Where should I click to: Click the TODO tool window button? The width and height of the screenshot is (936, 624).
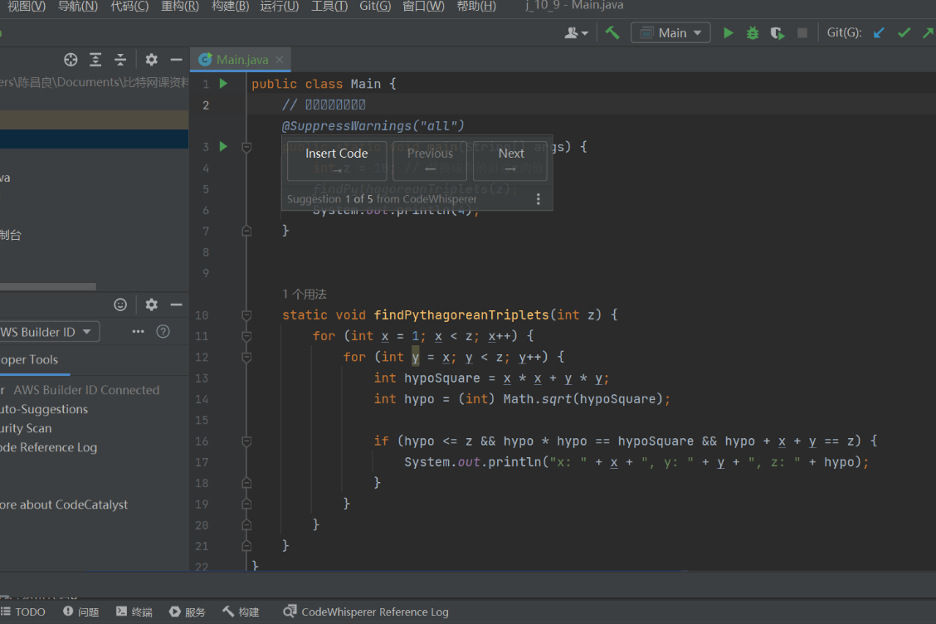(23, 612)
